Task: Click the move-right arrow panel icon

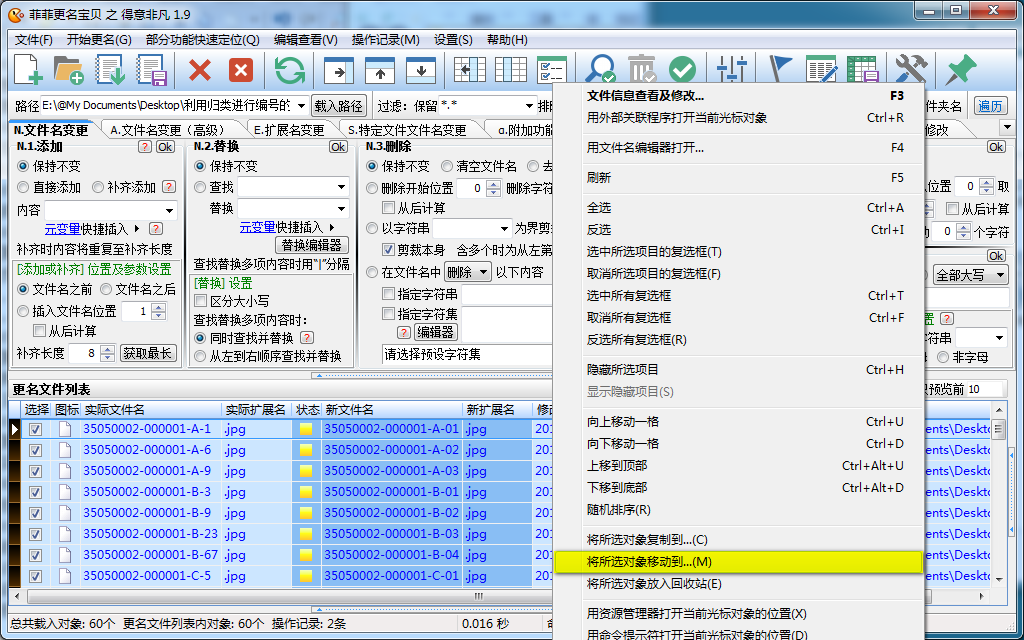Action: tap(339, 70)
